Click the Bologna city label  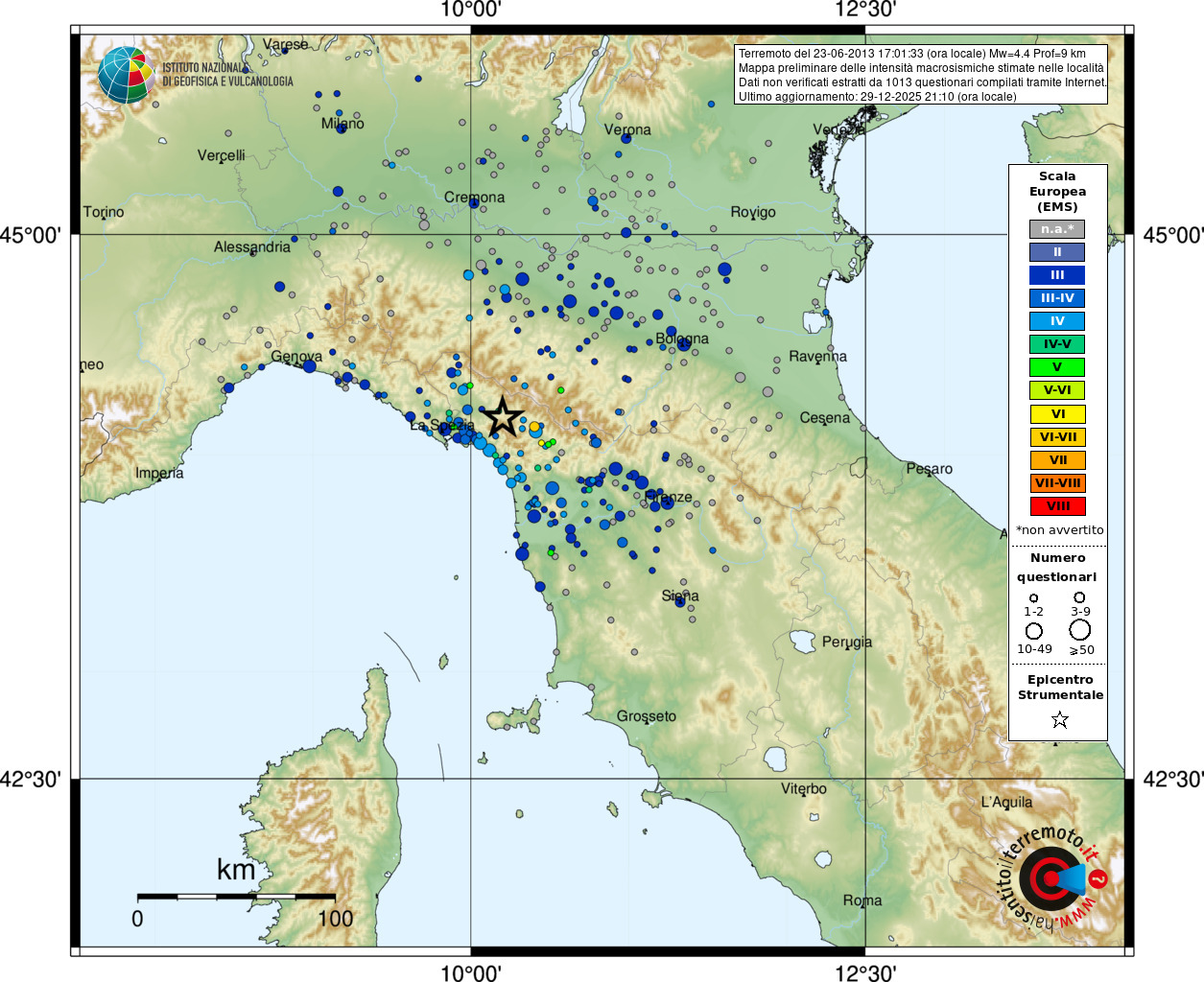click(x=682, y=339)
